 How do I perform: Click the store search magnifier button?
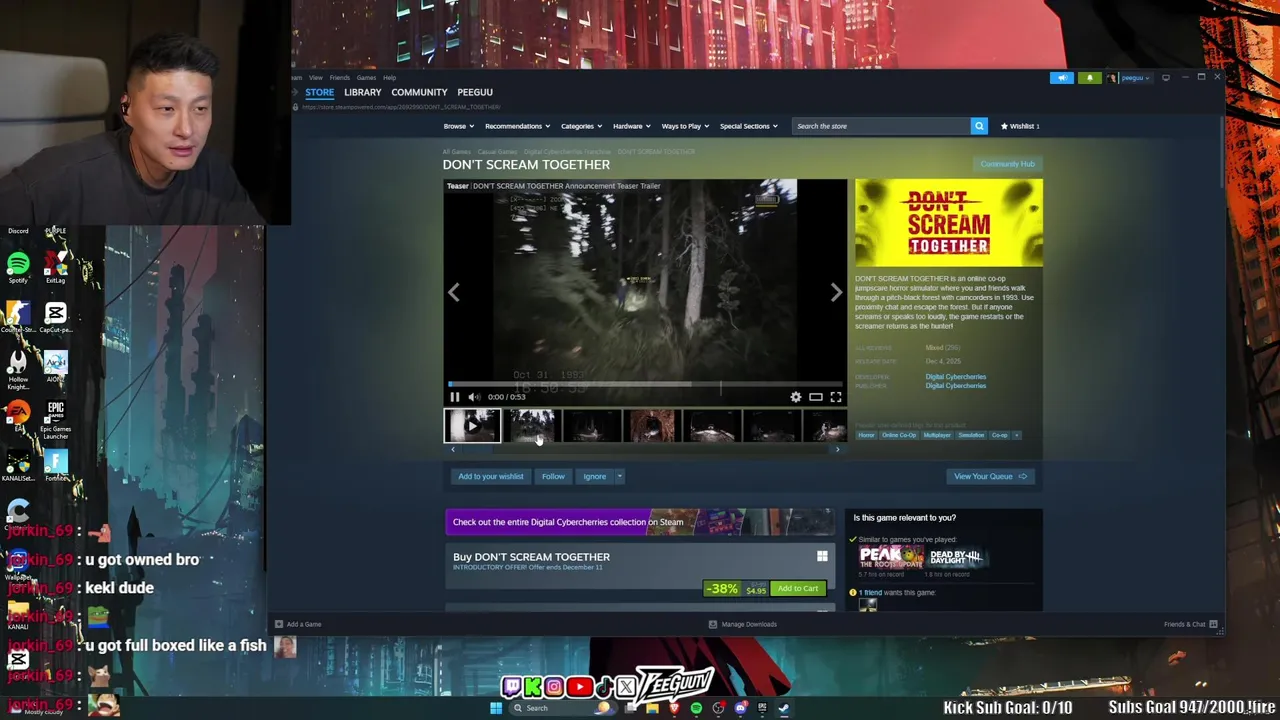click(979, 126)
